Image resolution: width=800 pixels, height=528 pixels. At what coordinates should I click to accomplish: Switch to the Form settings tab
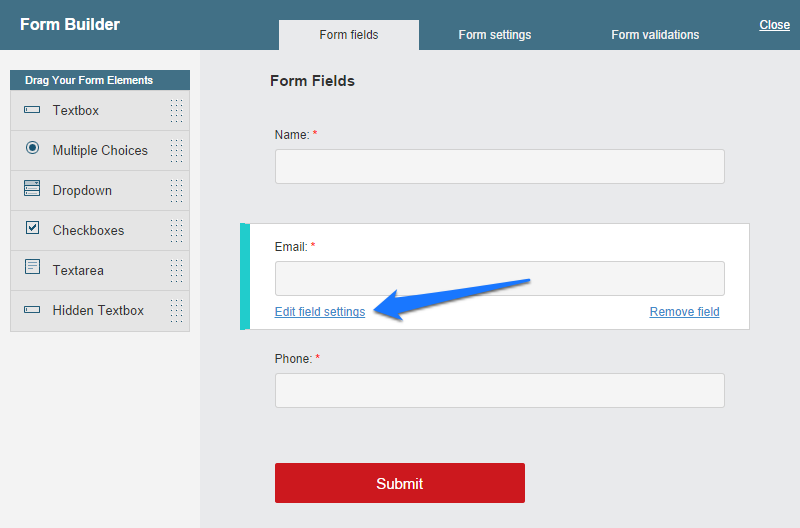[x=495, y=35]
